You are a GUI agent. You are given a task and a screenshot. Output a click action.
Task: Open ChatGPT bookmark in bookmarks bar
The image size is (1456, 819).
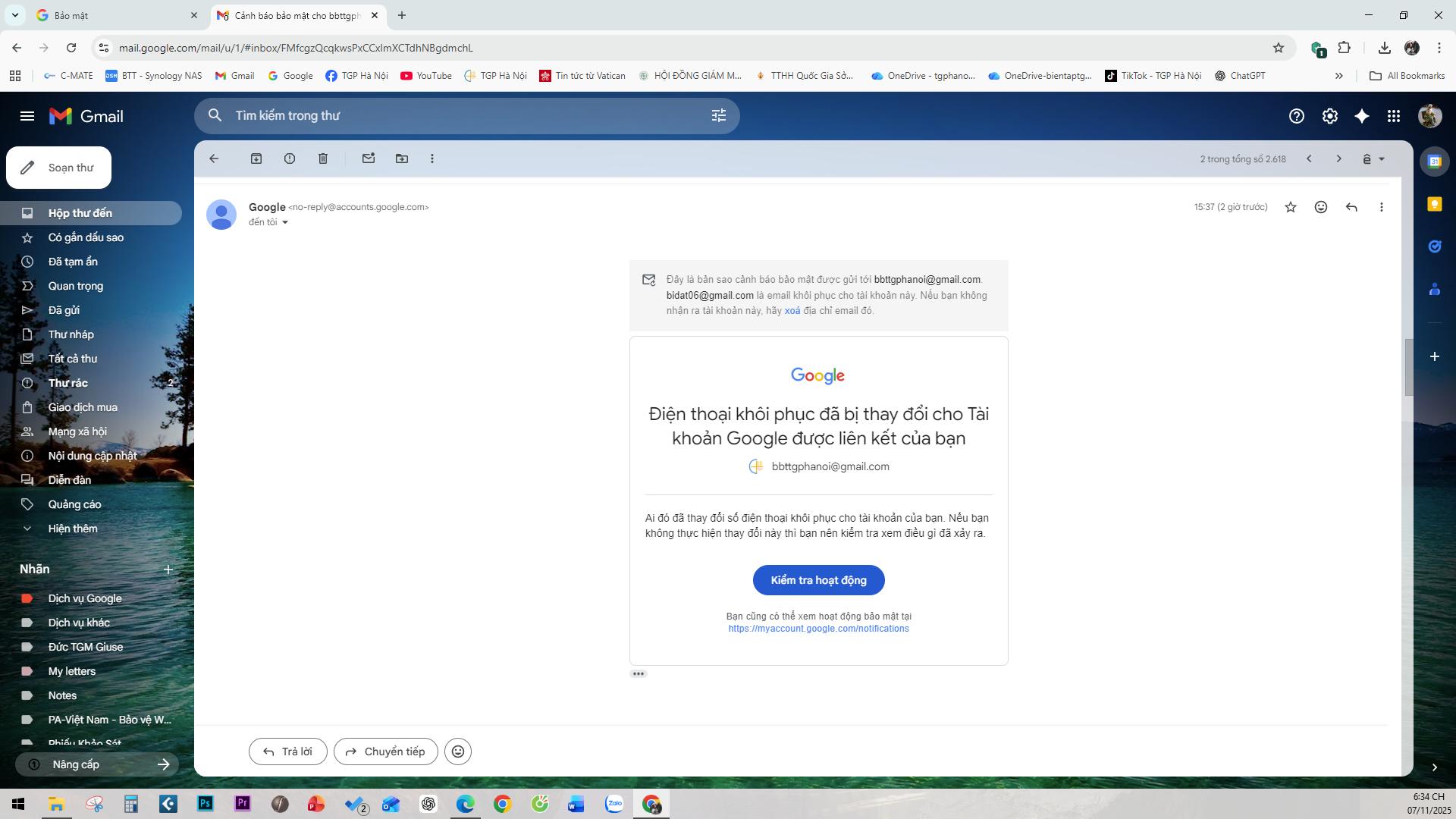point(1240,76)
